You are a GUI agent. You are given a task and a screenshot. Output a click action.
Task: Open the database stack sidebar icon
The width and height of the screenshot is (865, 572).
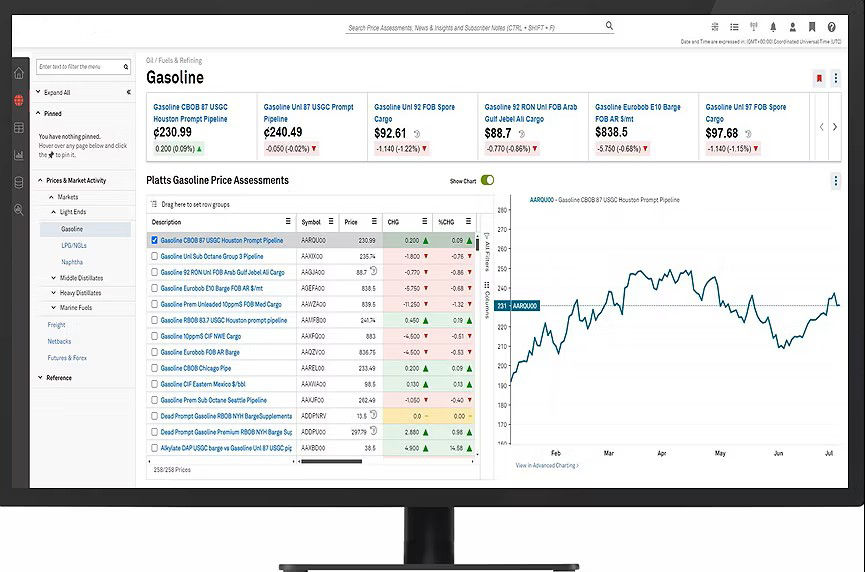coord(19,182)
